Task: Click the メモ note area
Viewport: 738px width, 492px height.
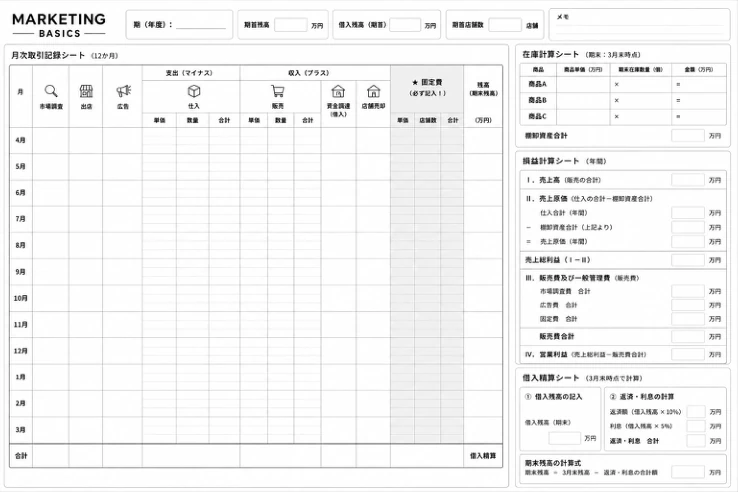Action: (640, 24)
